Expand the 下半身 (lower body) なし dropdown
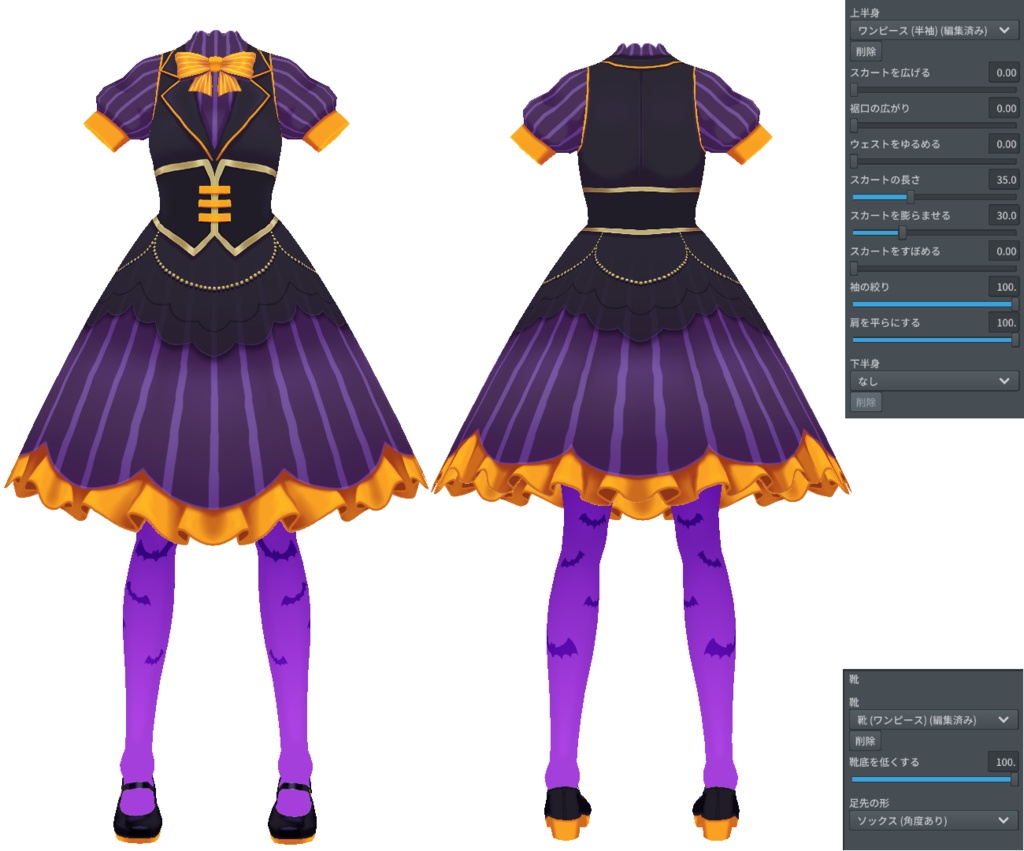 coord(932,380)
